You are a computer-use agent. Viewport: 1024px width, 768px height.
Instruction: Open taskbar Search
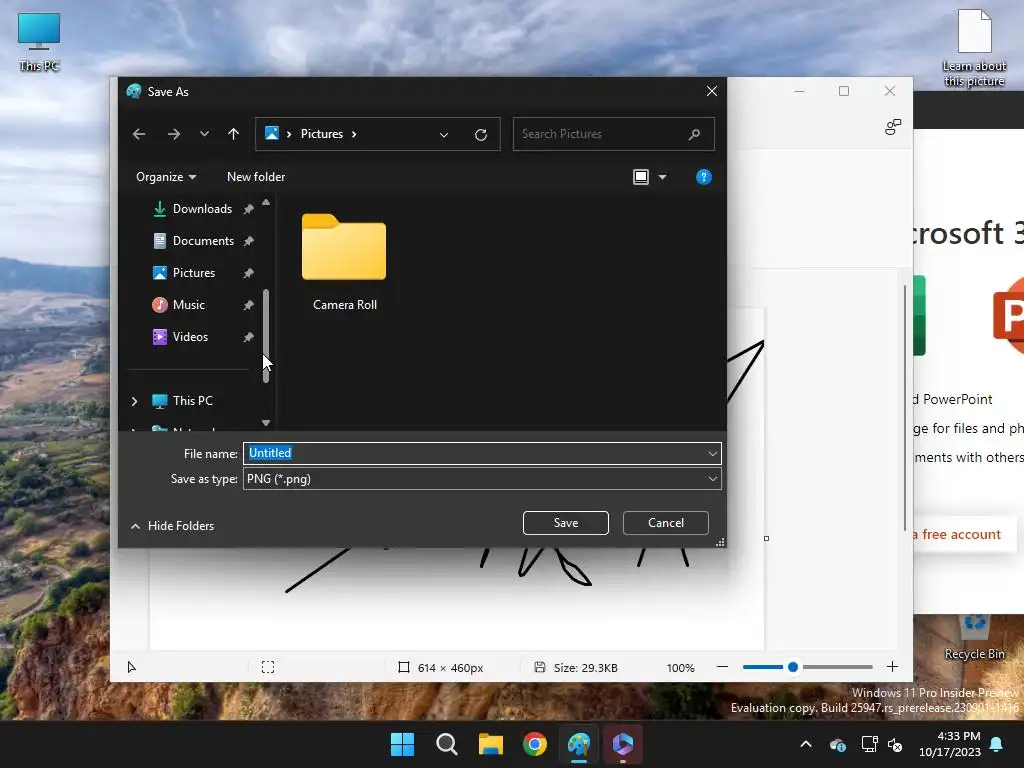click(x=447, y=744)
